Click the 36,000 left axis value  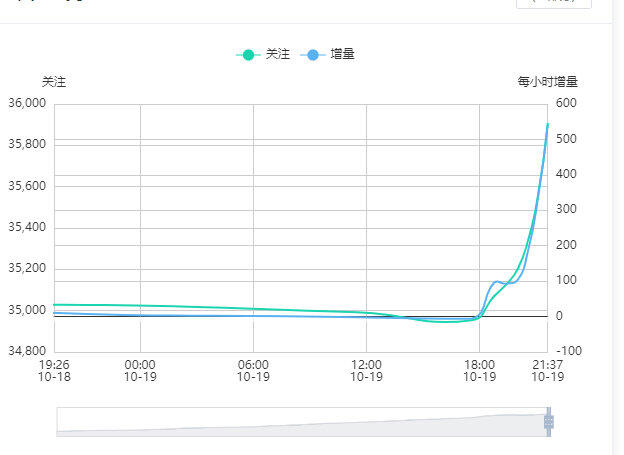27,103
